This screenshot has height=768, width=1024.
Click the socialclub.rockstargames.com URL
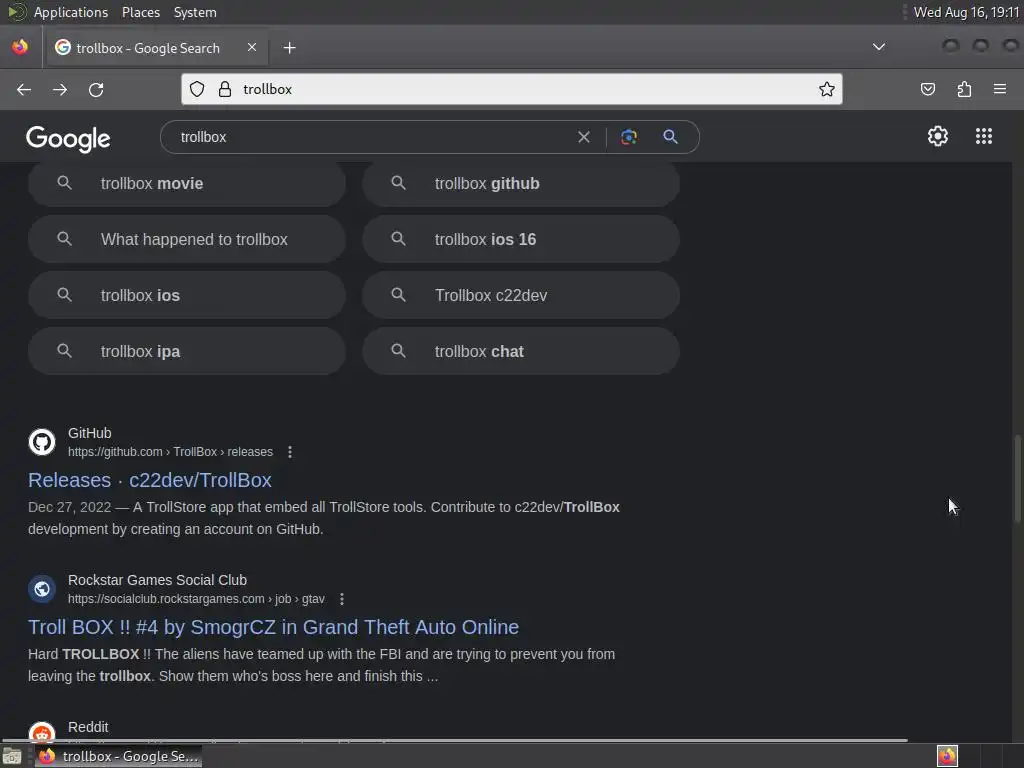(x=196, y=599)
